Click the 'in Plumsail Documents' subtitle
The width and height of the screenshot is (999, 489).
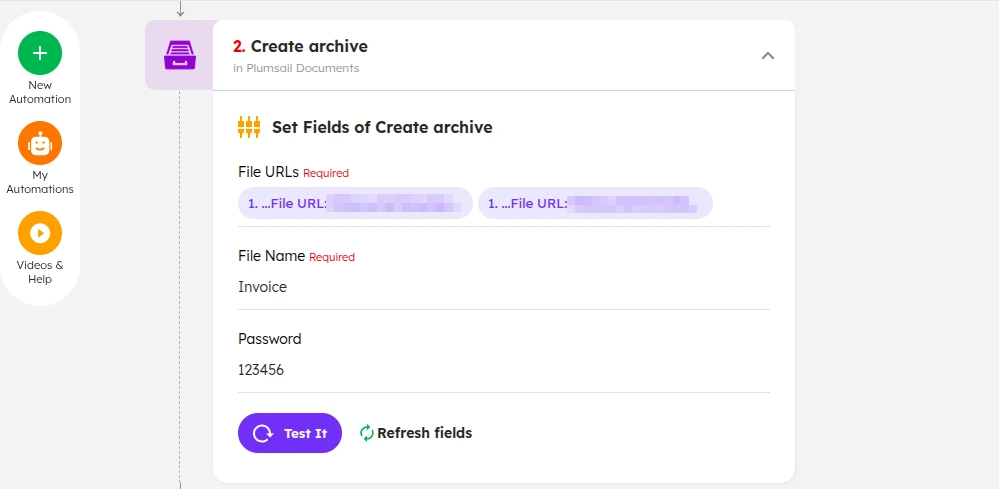[296, 68]
